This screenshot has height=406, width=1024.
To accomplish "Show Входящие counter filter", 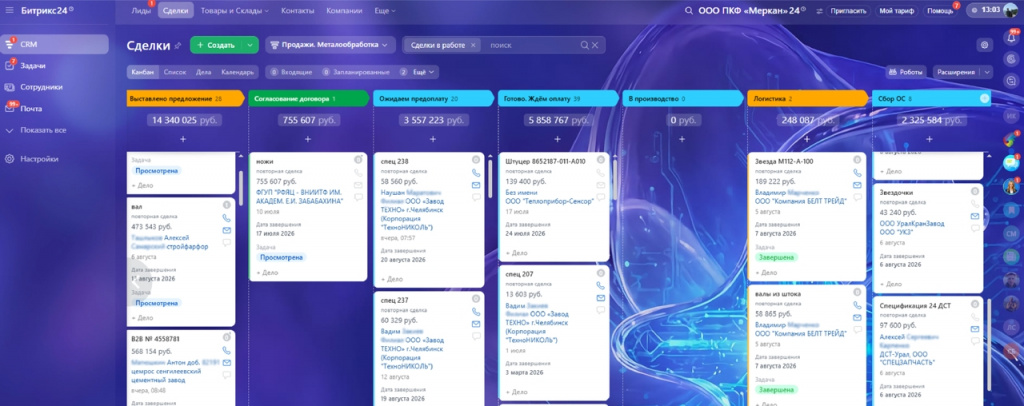I will (293, 72).
